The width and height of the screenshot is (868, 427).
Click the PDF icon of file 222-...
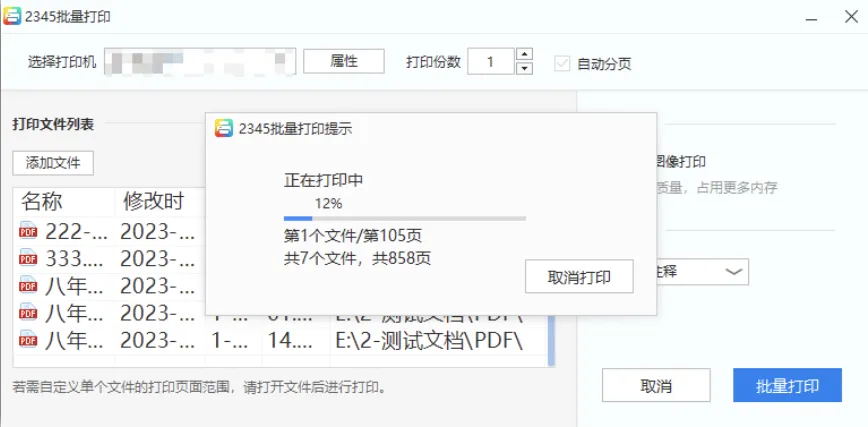(x=28, y=231)
